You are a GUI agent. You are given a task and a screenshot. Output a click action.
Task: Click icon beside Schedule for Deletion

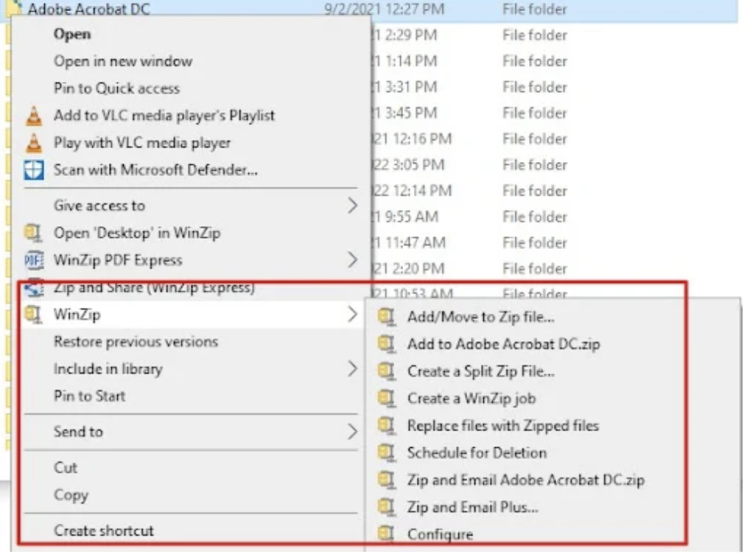(386, 453)
